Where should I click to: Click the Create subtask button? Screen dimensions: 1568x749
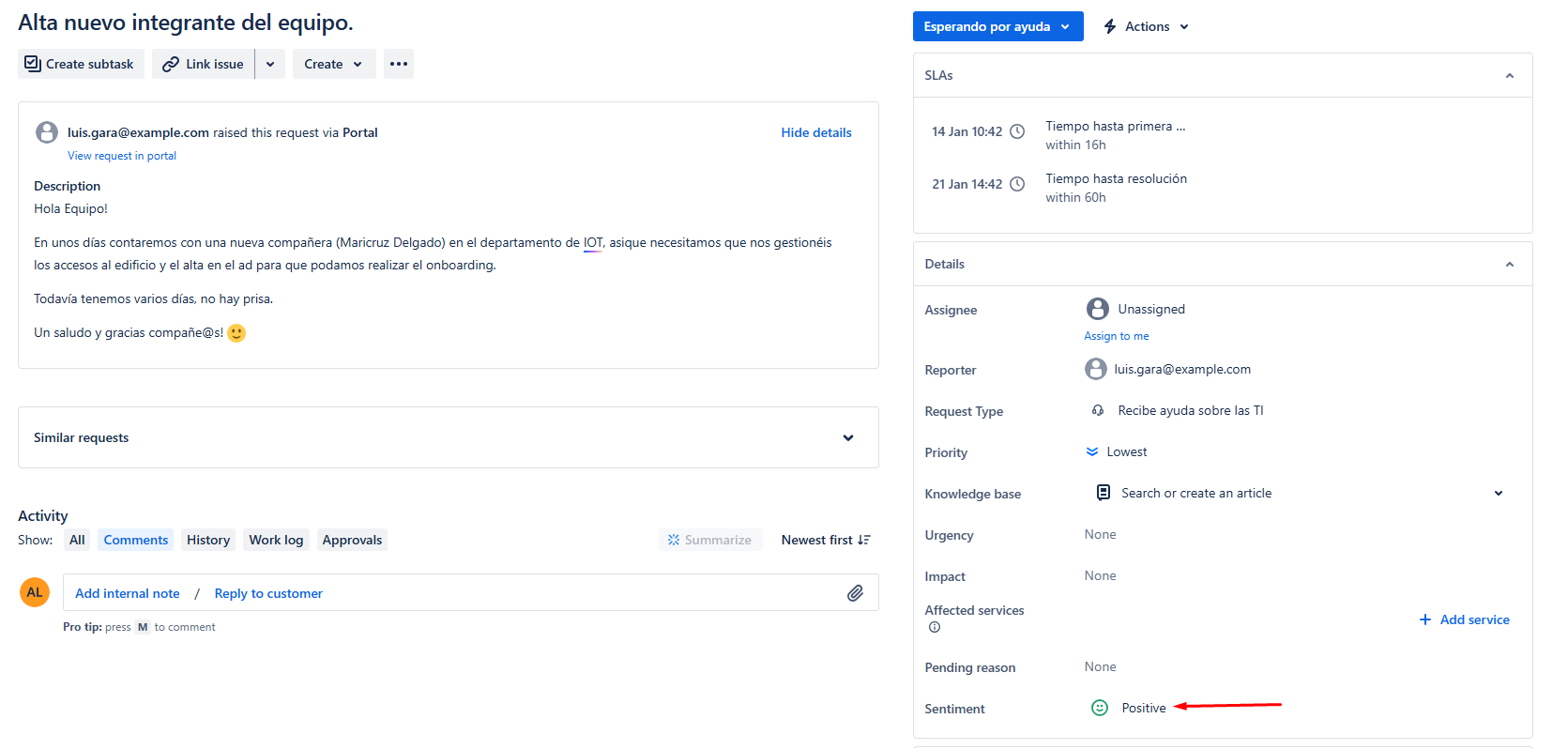80,64
